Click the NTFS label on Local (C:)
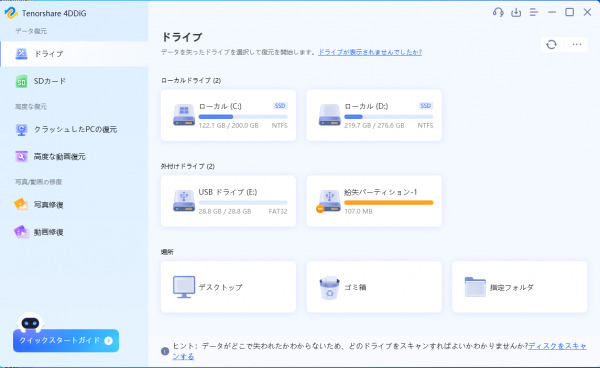 point(280,125)
